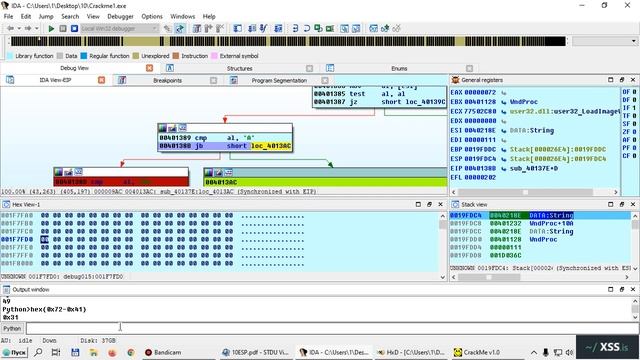Toggle the IF flag value
The height and width of the screenshot is (360, 640).
coord(634,108)
